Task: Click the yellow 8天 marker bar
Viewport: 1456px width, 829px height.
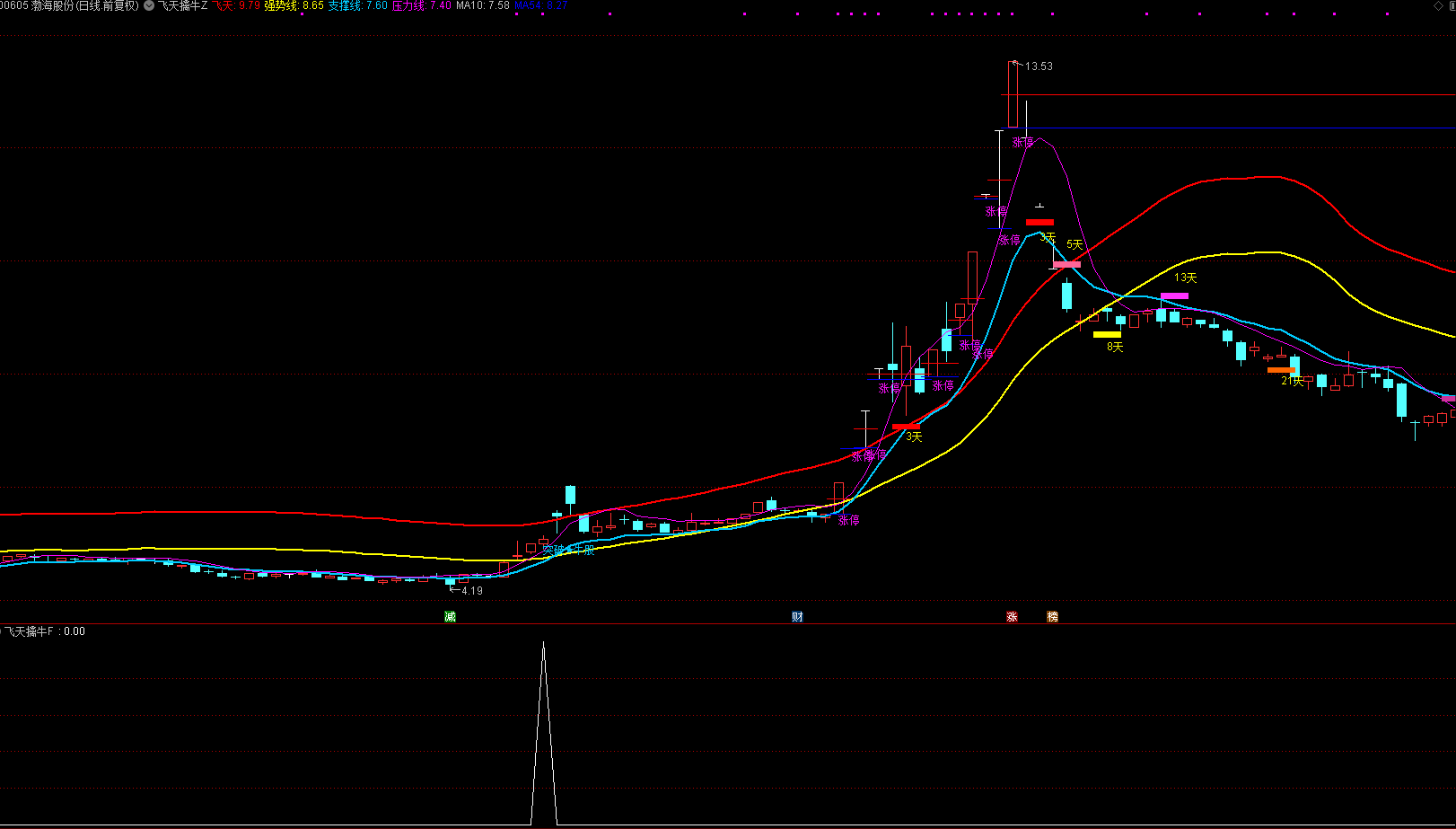Action: (x=1107, y=334)
